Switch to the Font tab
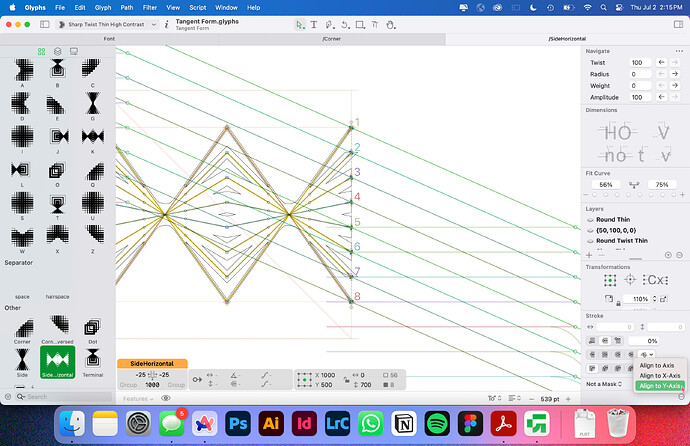The height and width of the screenshot is (446, 690). tap(109, 39)
